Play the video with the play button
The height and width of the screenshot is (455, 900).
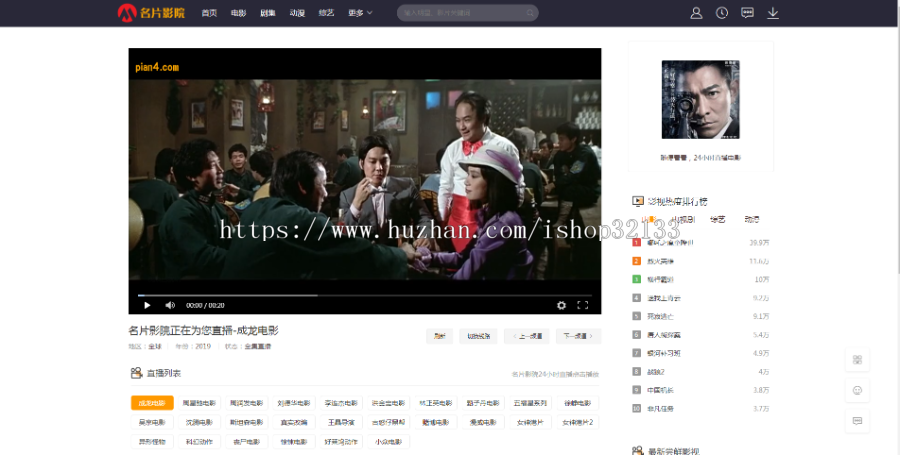click(x=147, y=305)
